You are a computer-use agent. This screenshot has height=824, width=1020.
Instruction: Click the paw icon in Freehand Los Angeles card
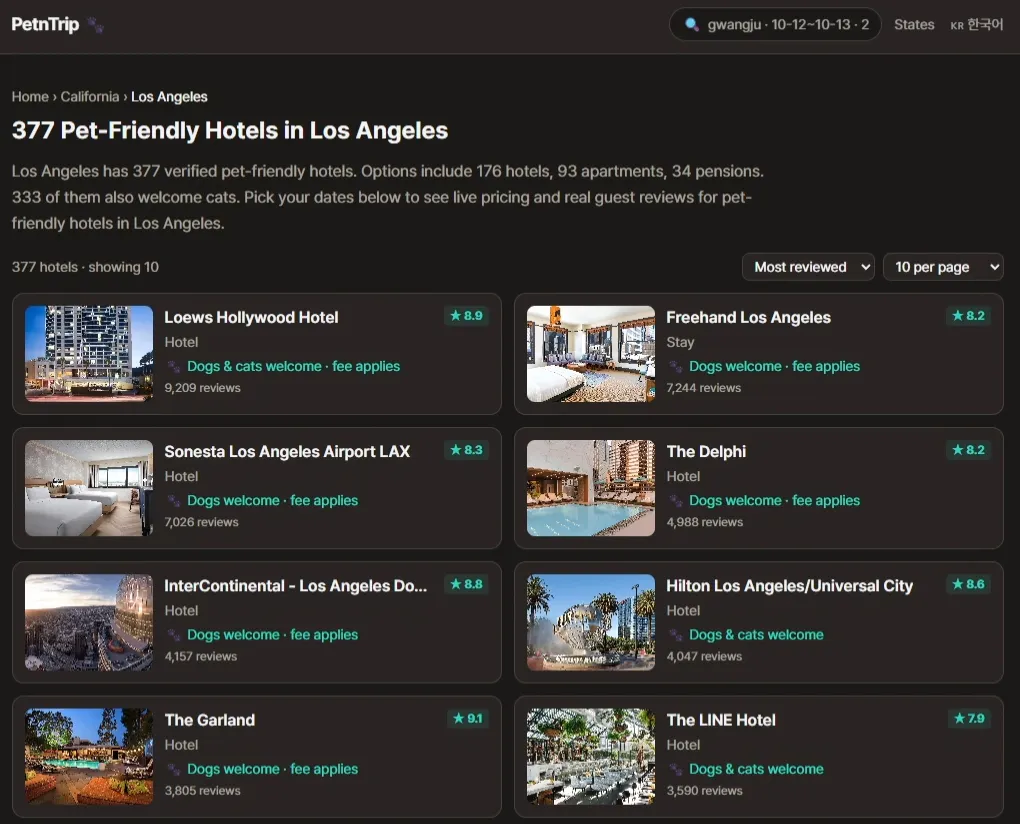[676, 367]
